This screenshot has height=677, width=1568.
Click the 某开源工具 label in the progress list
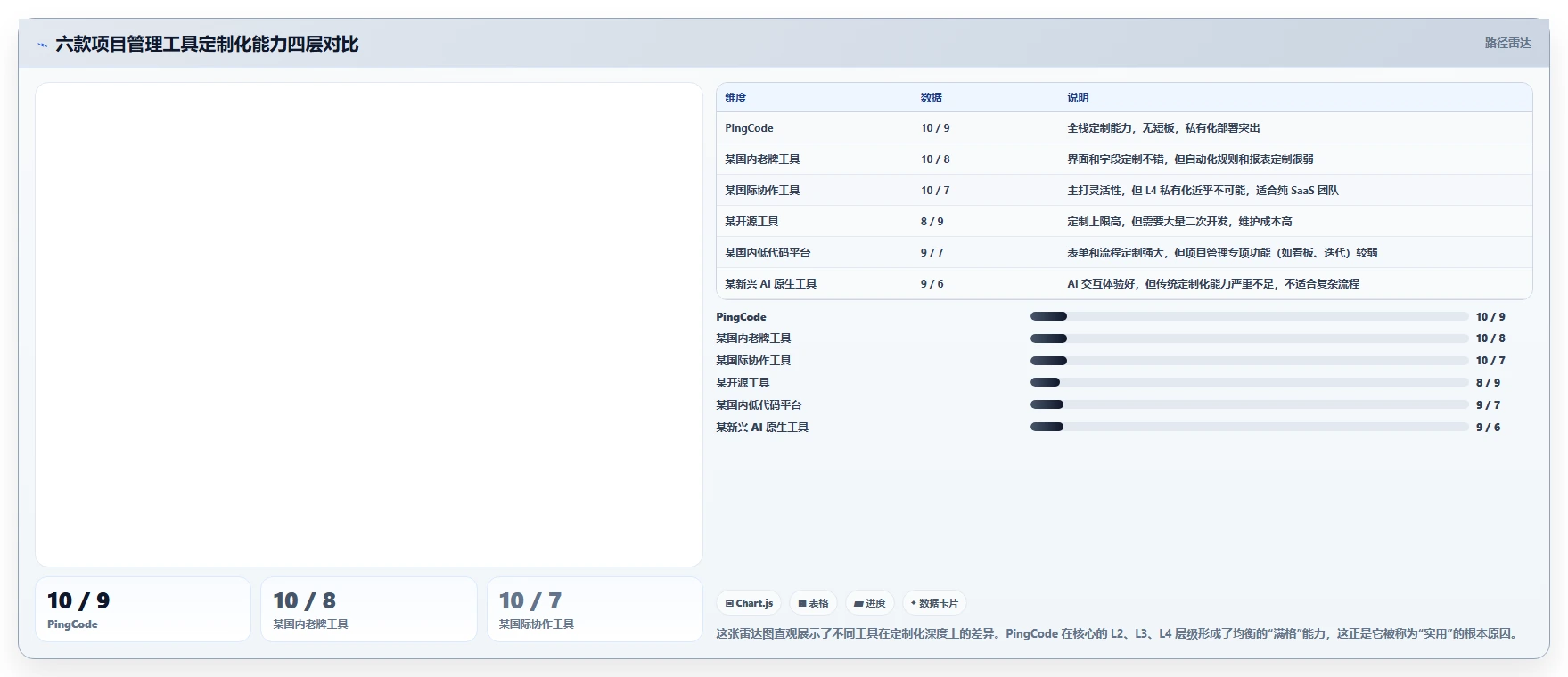pyautogui.click(x=743, y=383)
